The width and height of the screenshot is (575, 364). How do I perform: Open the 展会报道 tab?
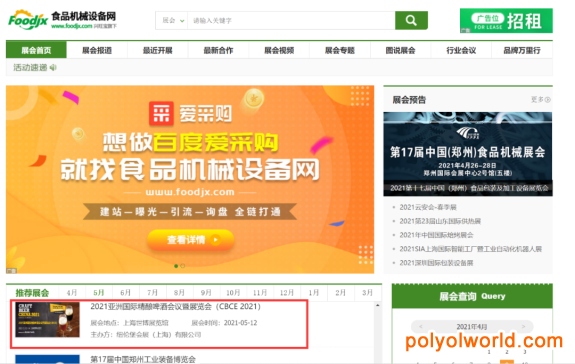click(97, 50)
